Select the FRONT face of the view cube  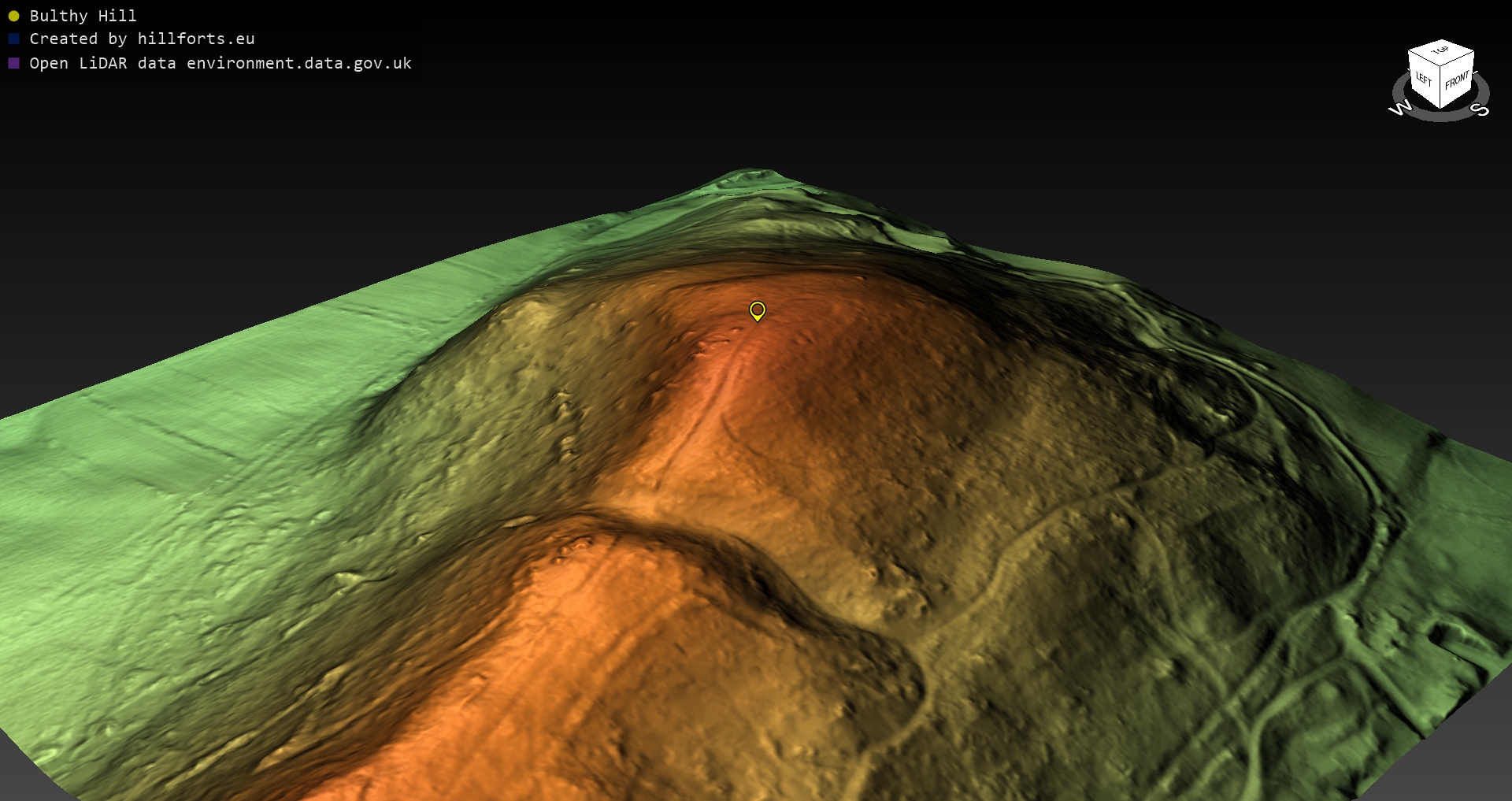tap(1457, 80)
